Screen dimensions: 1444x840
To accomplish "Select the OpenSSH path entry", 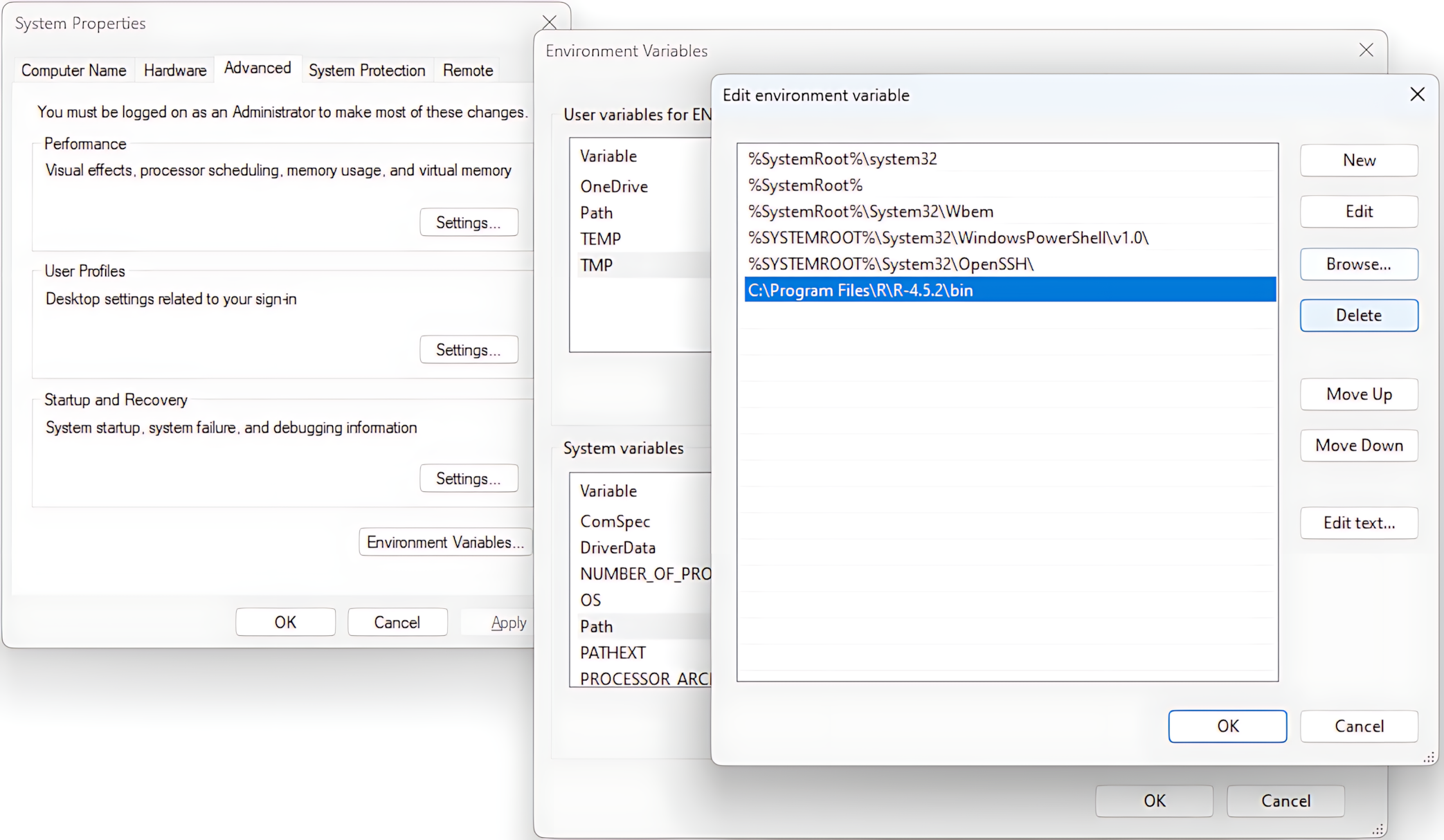I will pos(890,264).
